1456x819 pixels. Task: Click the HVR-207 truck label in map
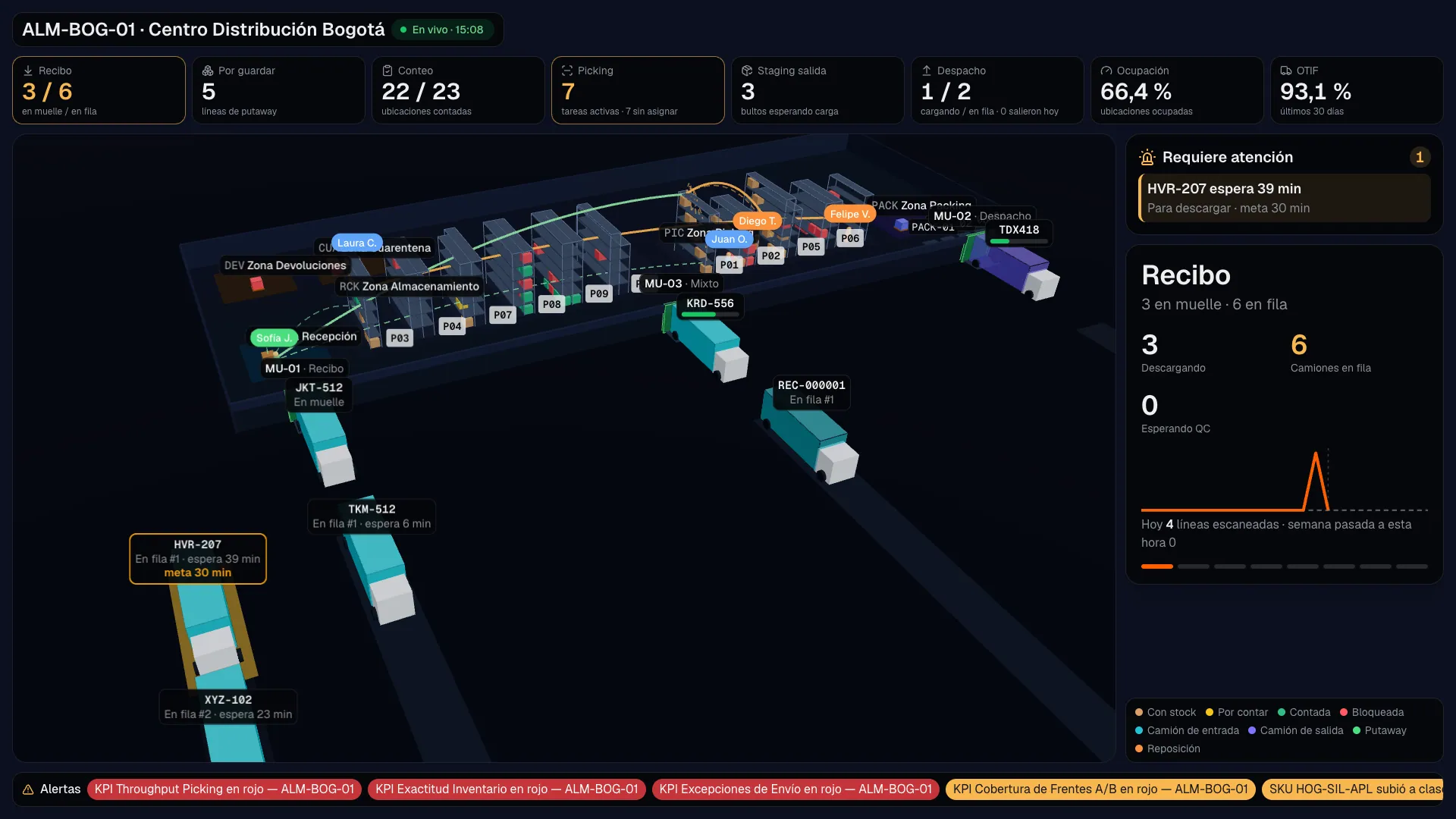198,559
